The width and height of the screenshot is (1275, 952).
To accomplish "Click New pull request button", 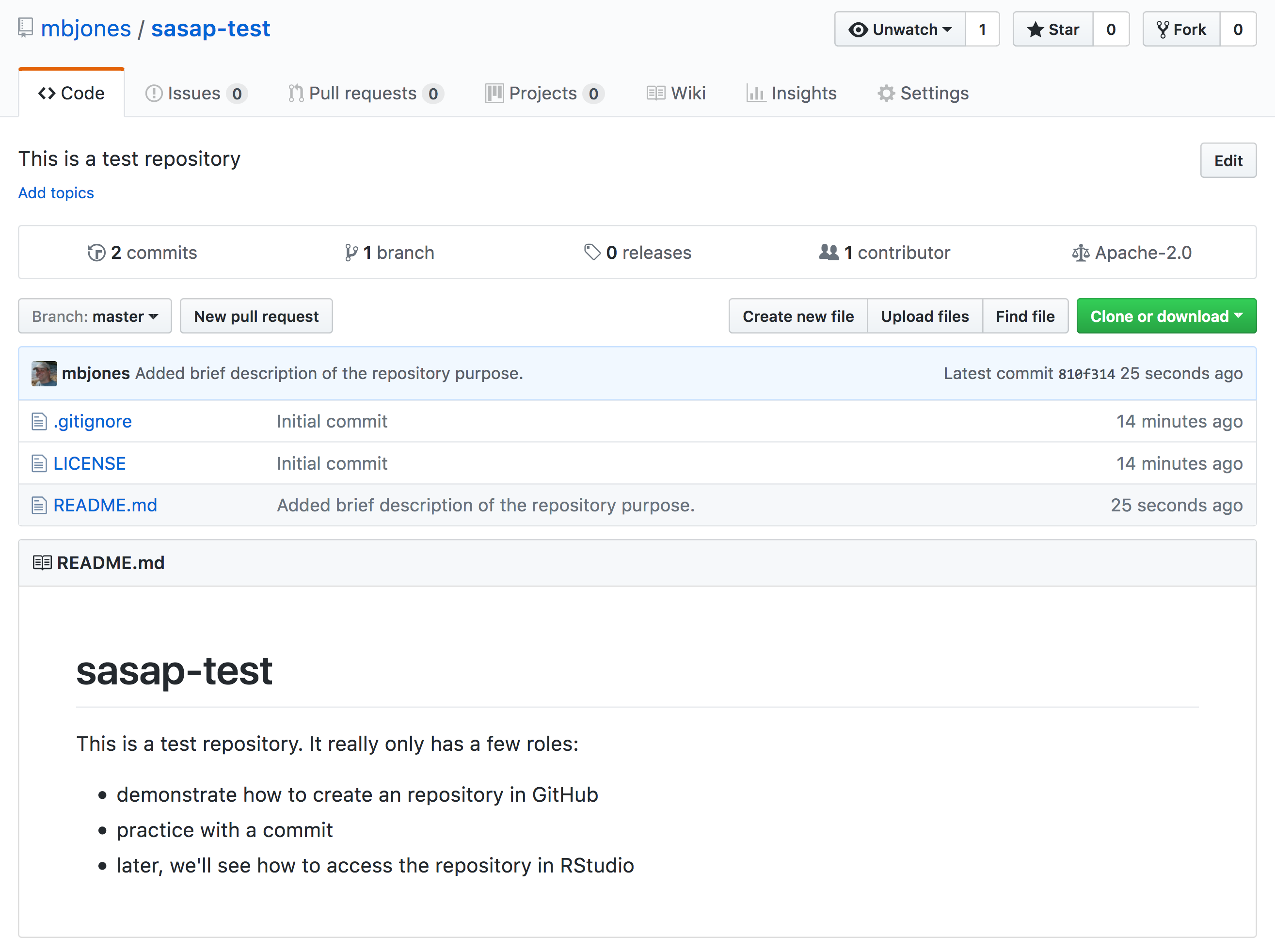I will click(256, 317).
